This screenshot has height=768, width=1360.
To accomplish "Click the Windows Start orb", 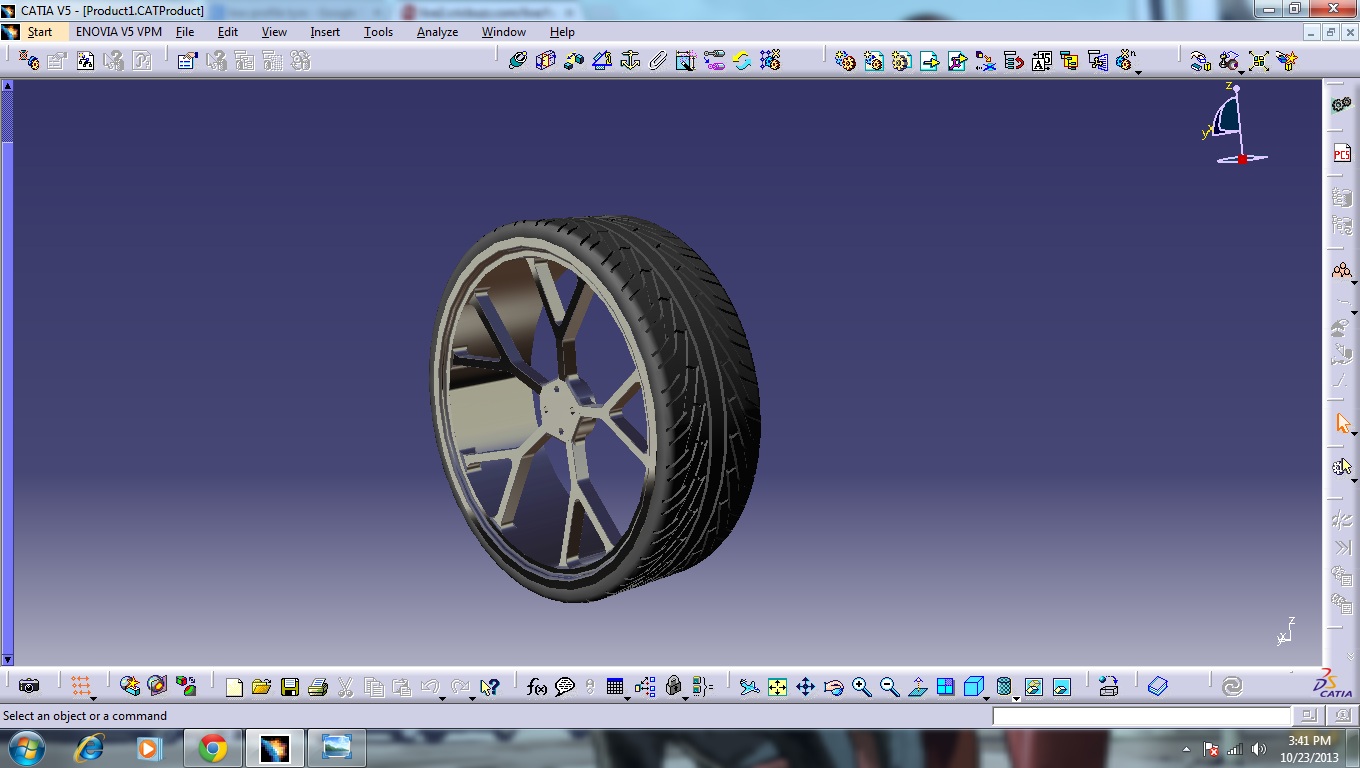I will [x=25, y=748].
